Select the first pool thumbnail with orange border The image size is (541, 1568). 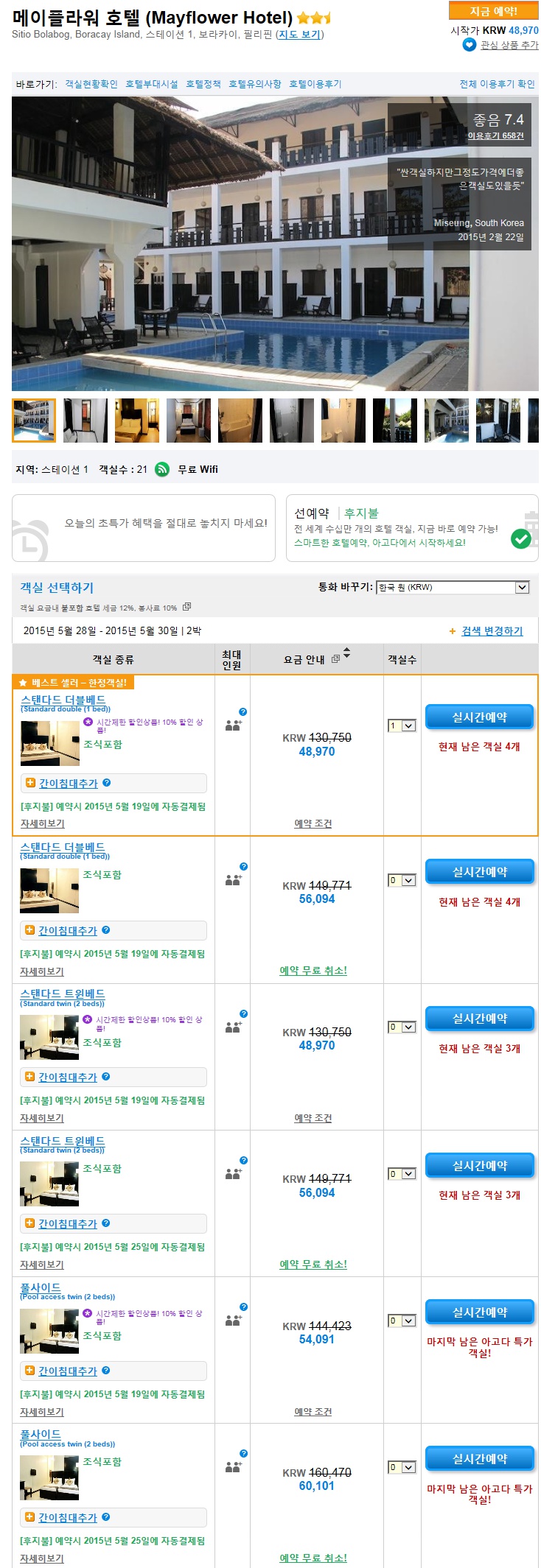coord(34,421)
